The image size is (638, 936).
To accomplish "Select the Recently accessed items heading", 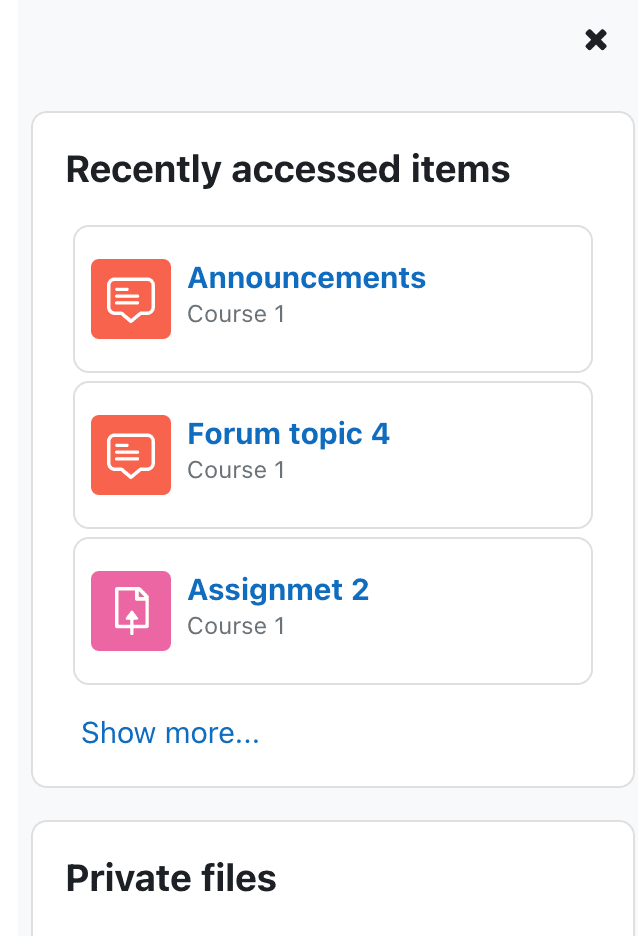I will click(x=288, y=170).
